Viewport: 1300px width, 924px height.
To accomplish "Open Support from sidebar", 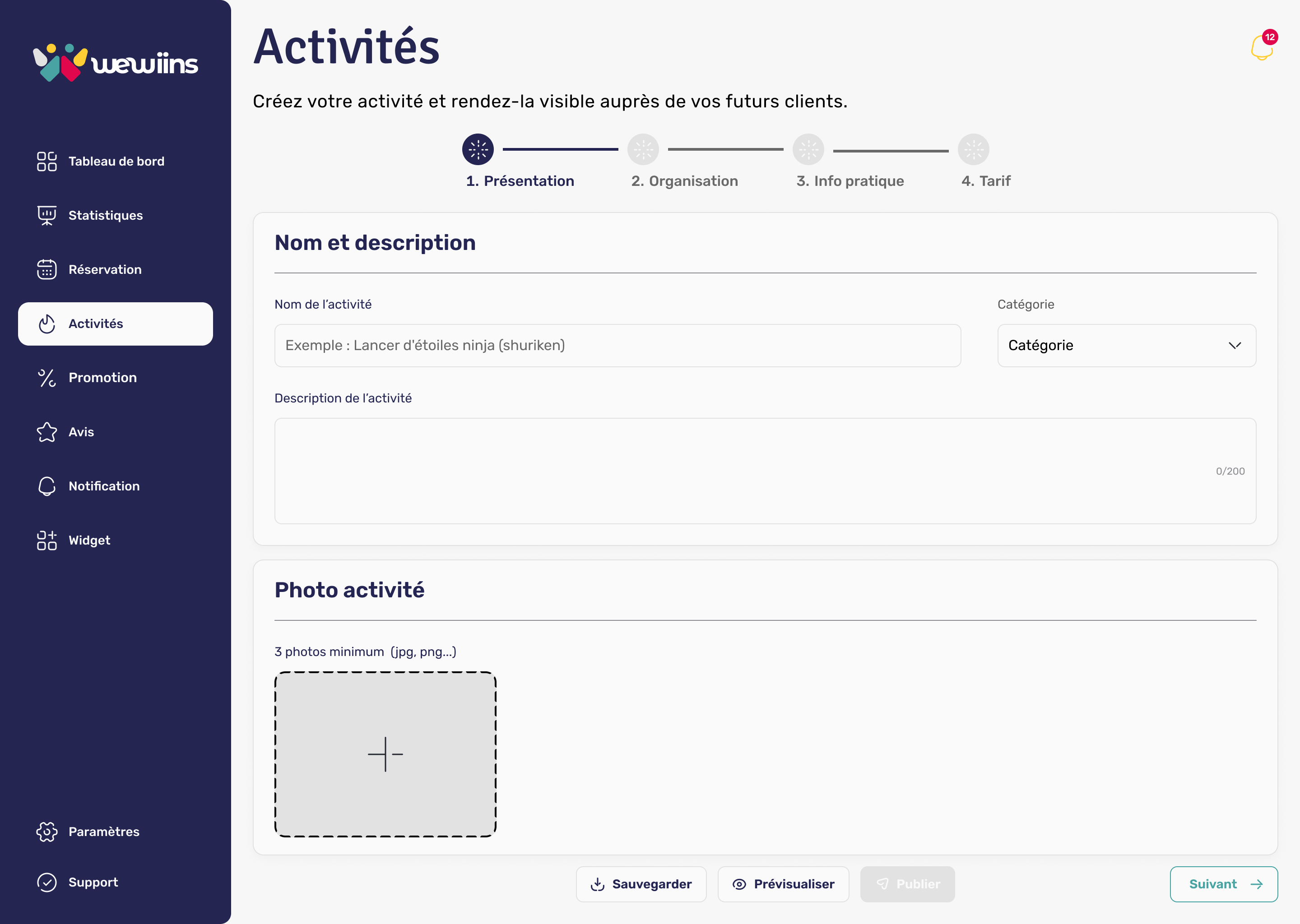I will (116, 882).
